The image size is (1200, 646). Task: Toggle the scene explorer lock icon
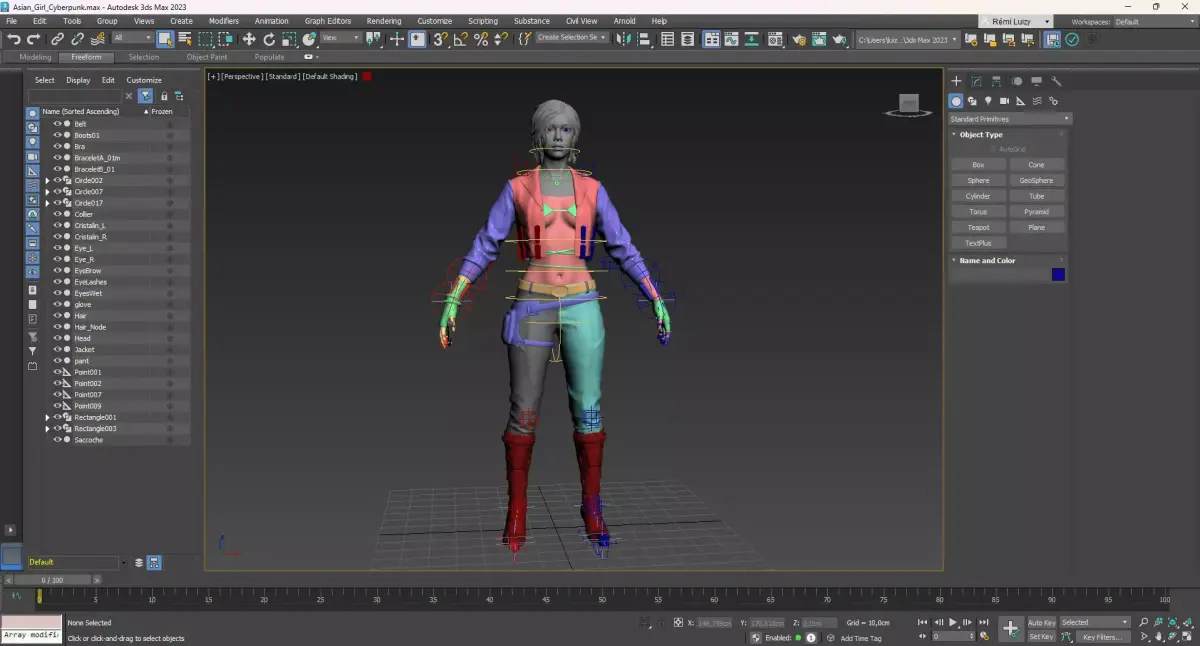[x=164, y=96]
